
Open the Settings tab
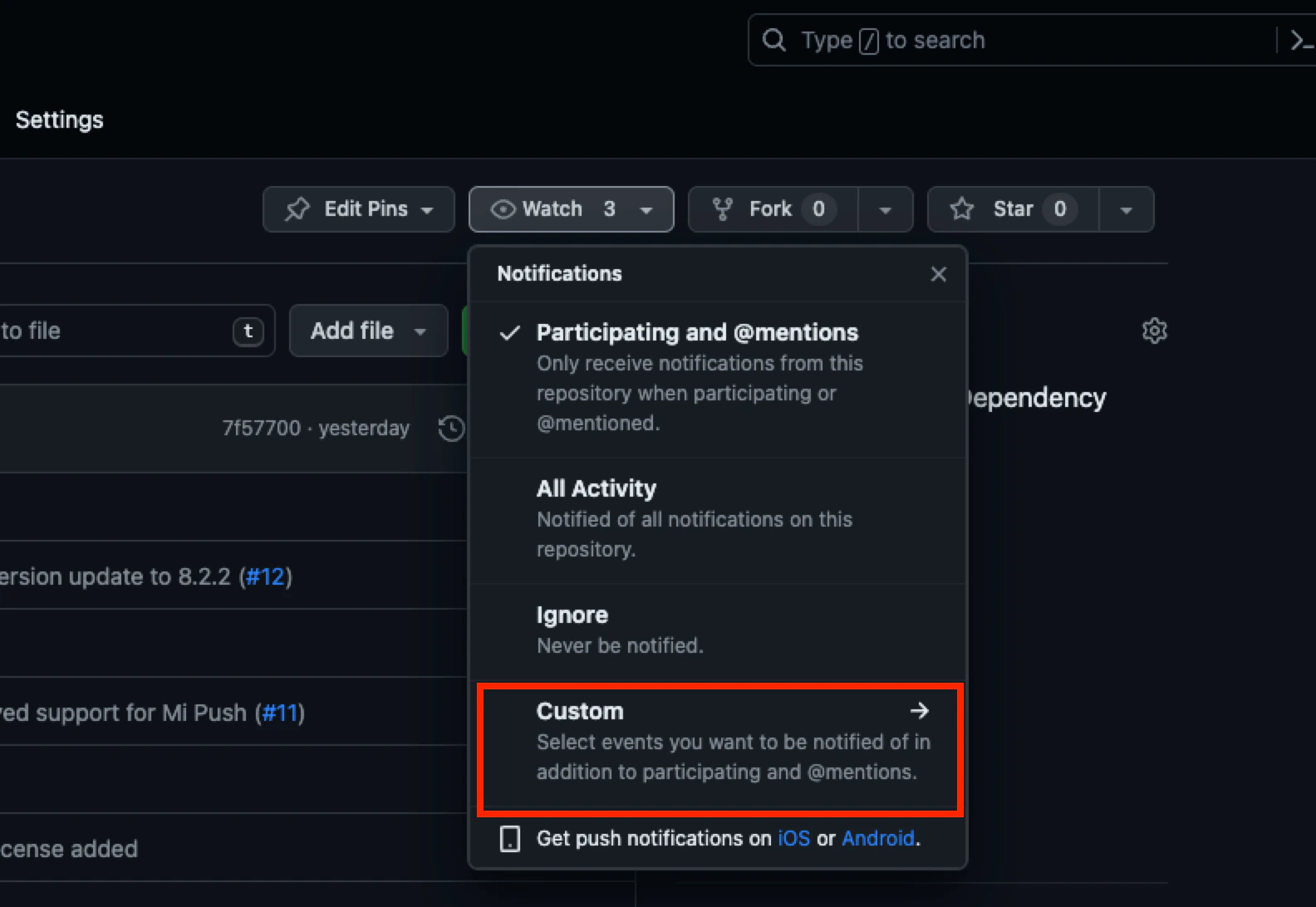pos(60,120)
